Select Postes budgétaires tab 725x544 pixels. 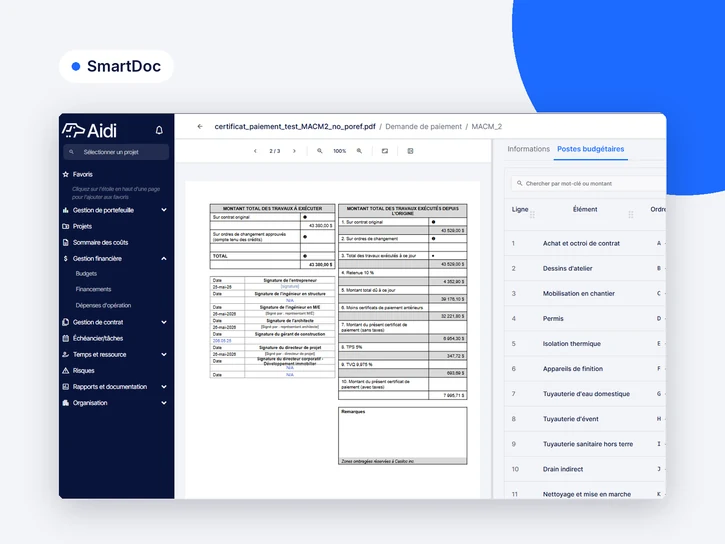pos(590,149)
